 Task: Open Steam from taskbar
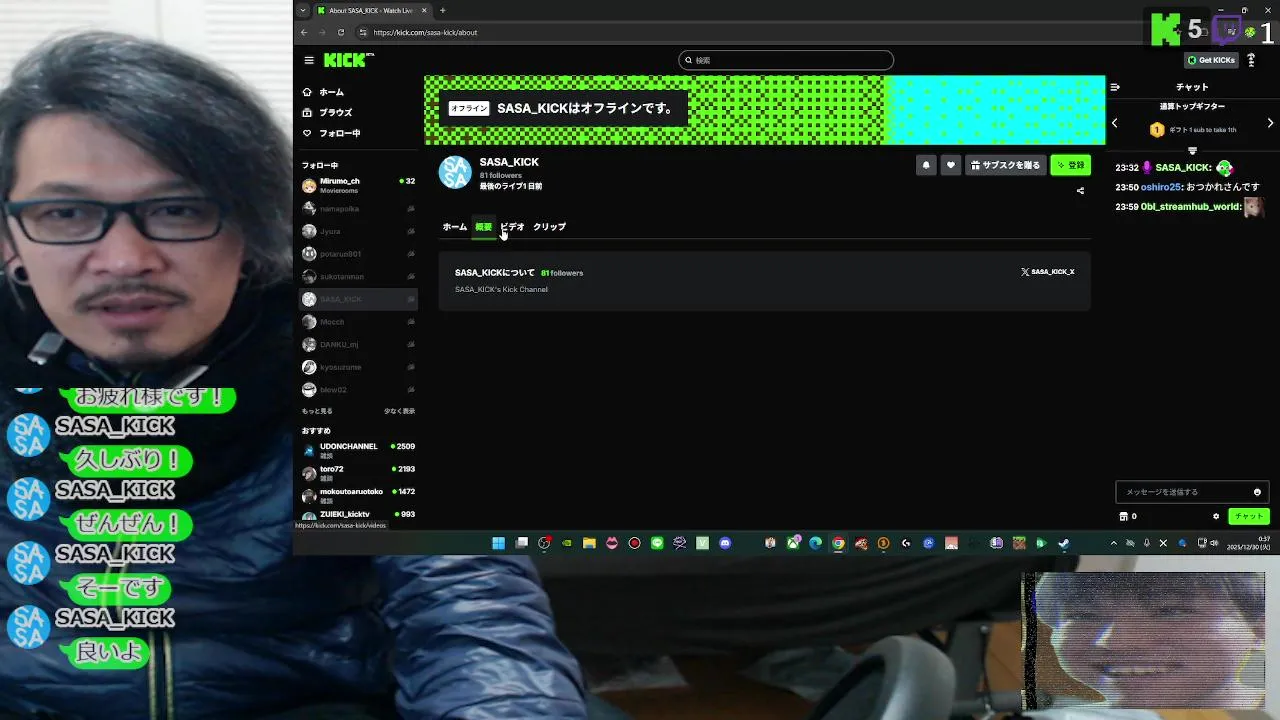click(1064, 543)
